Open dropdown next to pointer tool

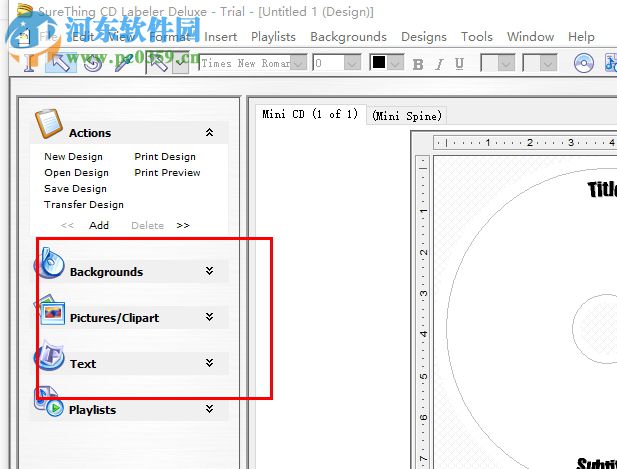pyautogui.click(x=181, y=63)
